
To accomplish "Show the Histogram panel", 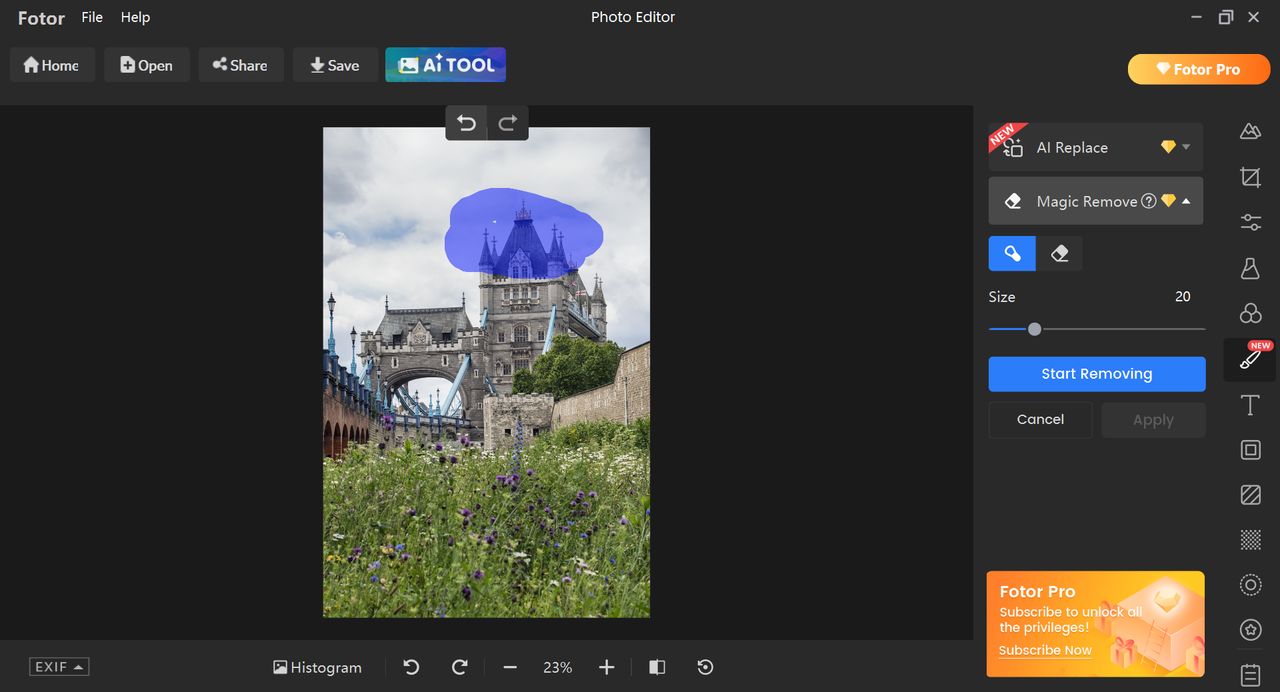I will pos(317,667).
